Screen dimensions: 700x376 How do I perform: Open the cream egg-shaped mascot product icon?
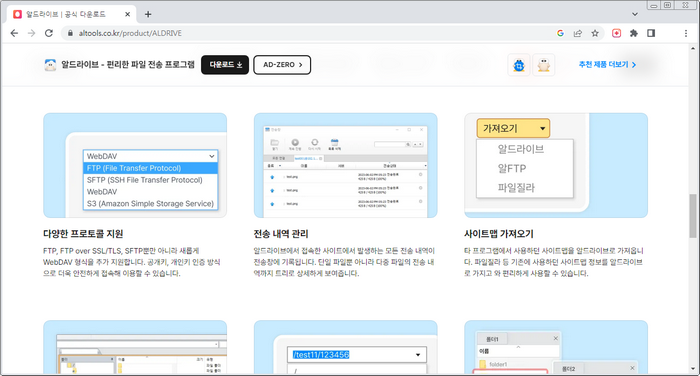coord(543,65)
